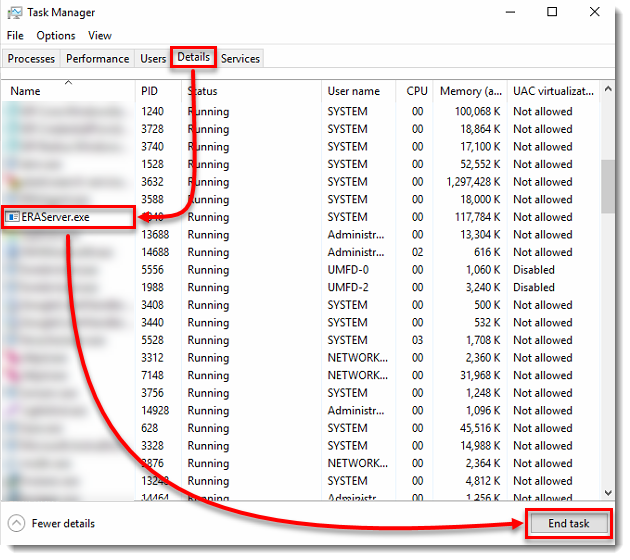Click Disabled in the UMFD-0 row
This screenshot has width=630, height=560.
pos(534,270)
